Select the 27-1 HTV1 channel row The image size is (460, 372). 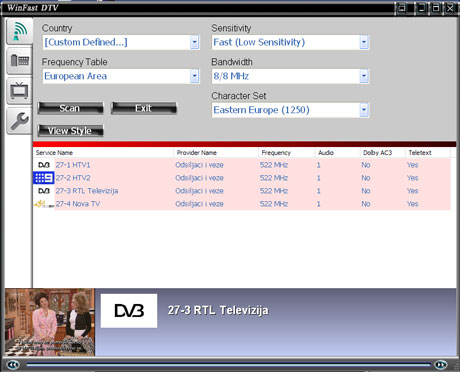(x=242, y=165)
